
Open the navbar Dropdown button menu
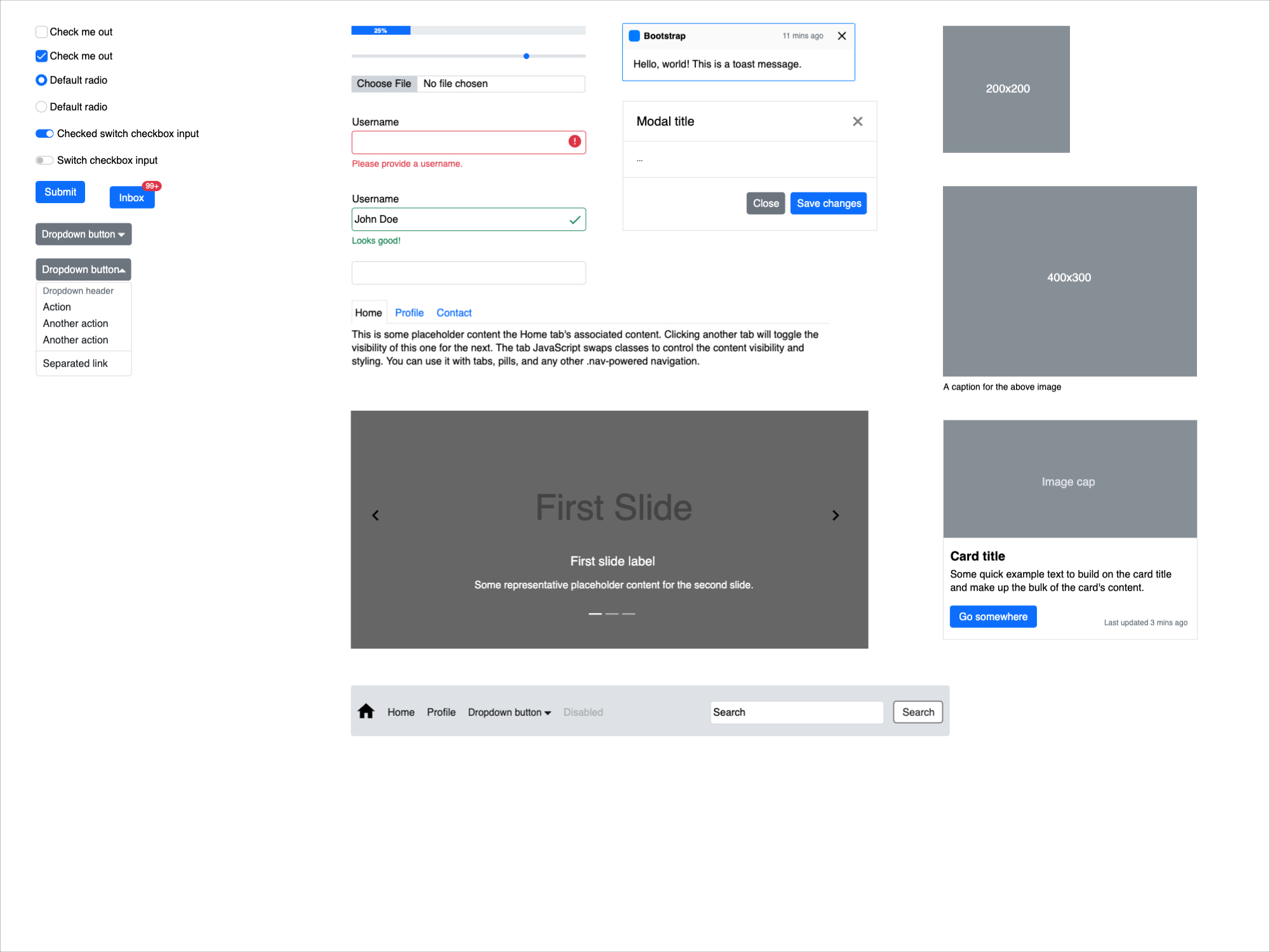509,712
